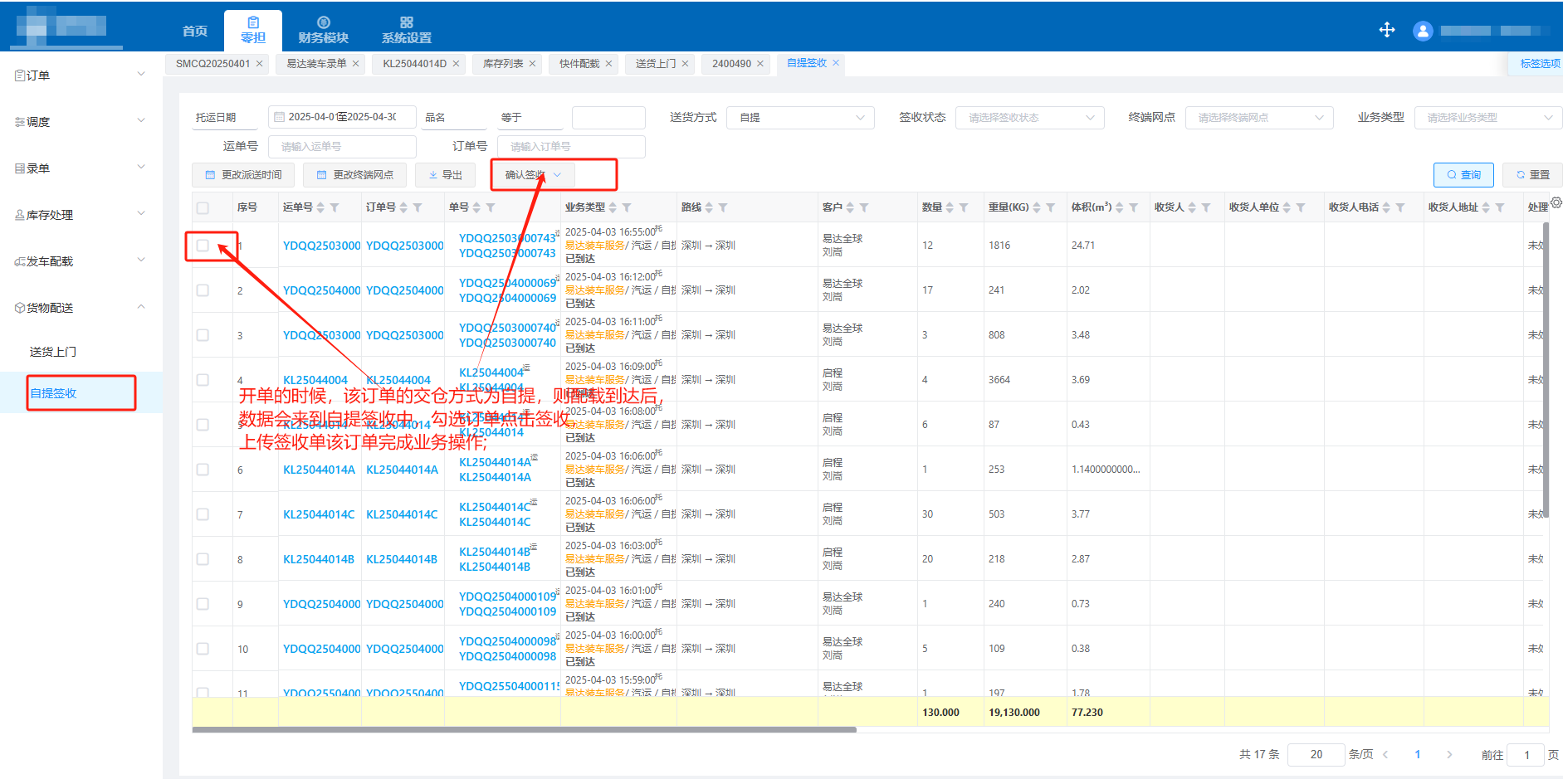Click the user avatar icon

tap(1423, 32)
